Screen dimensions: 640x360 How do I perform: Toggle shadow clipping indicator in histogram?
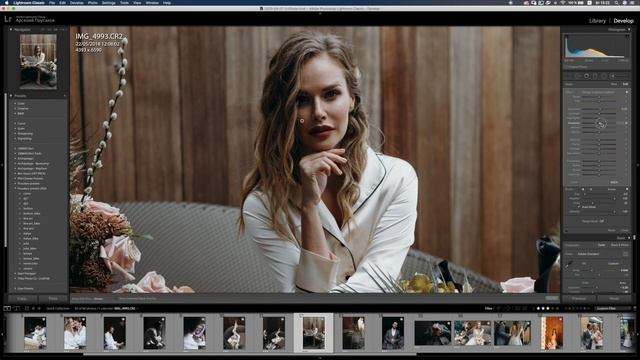(x=567, y=36)
